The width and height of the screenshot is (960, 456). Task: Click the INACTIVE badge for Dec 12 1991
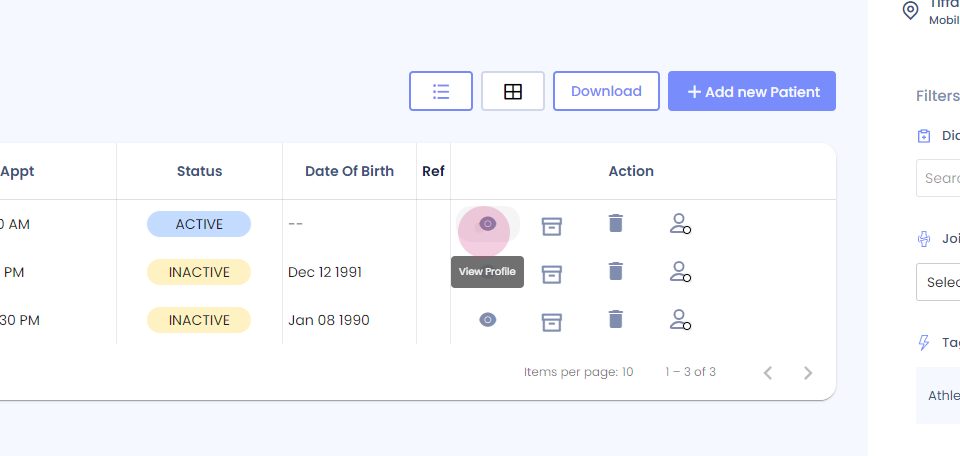[x=199, y=272]
